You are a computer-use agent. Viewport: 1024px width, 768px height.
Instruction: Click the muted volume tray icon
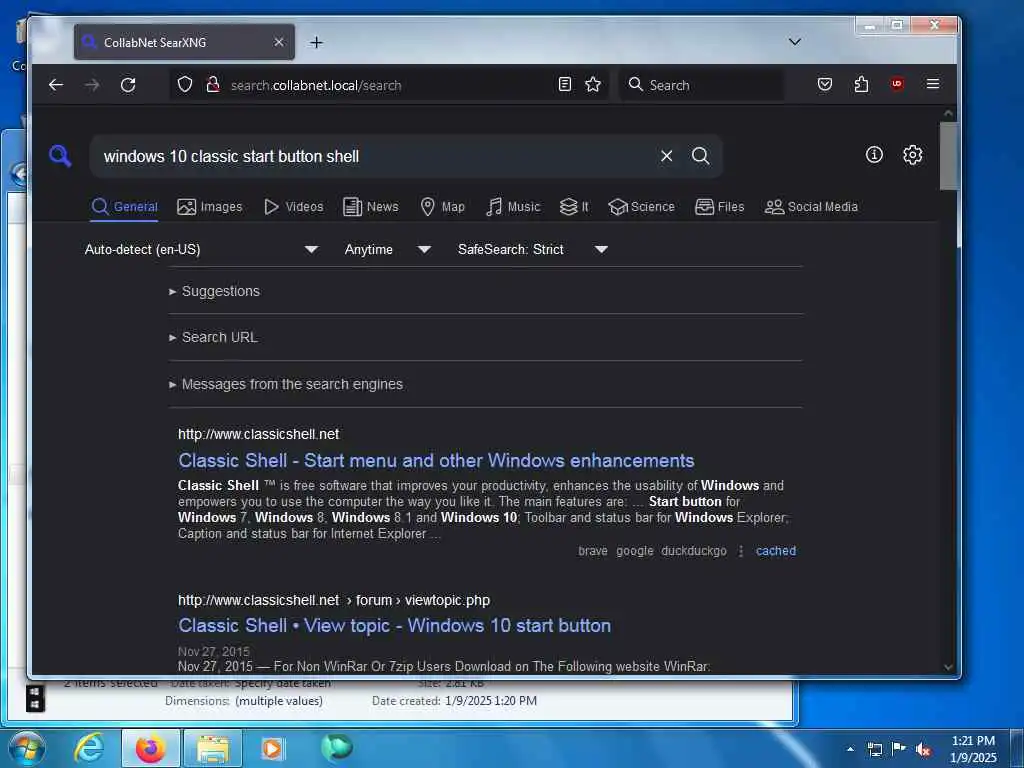[x=923, y=749]
